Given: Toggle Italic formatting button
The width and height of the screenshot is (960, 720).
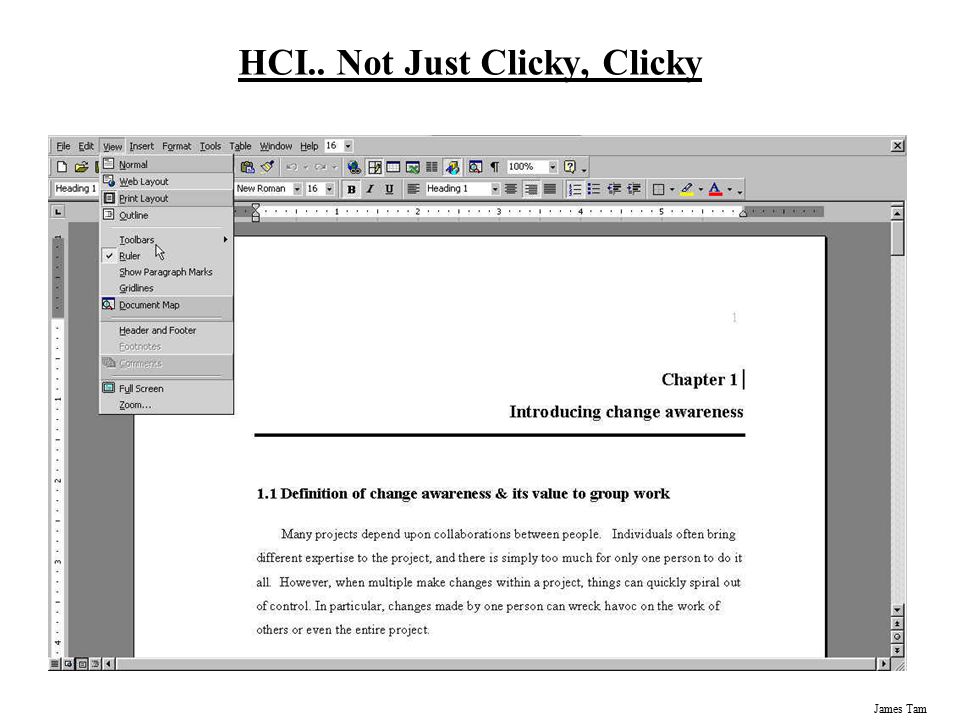Looking at the screenshot, I should click(x=370, y=189).
